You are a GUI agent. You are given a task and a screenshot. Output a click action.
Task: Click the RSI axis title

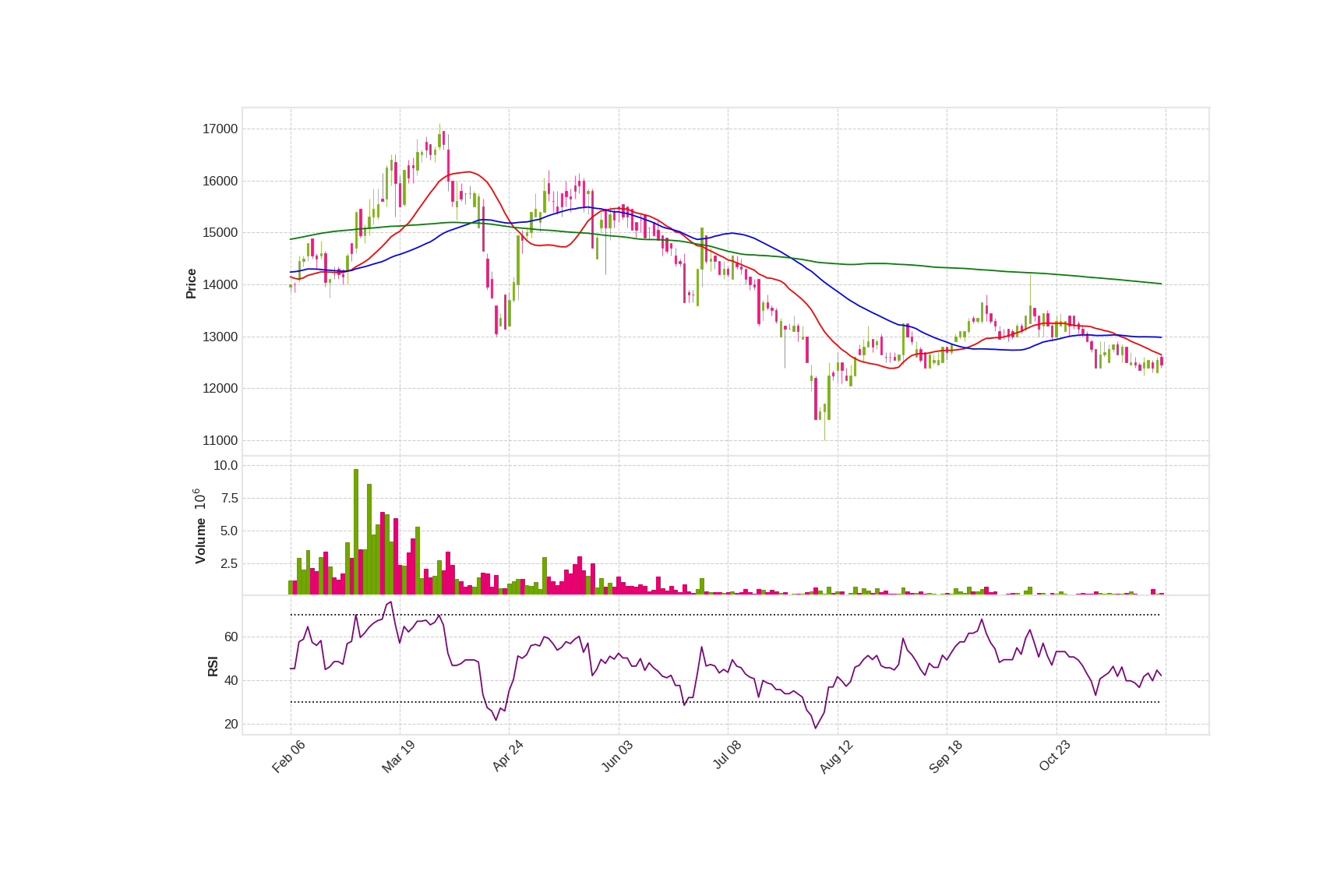click(x=213, y=666)
